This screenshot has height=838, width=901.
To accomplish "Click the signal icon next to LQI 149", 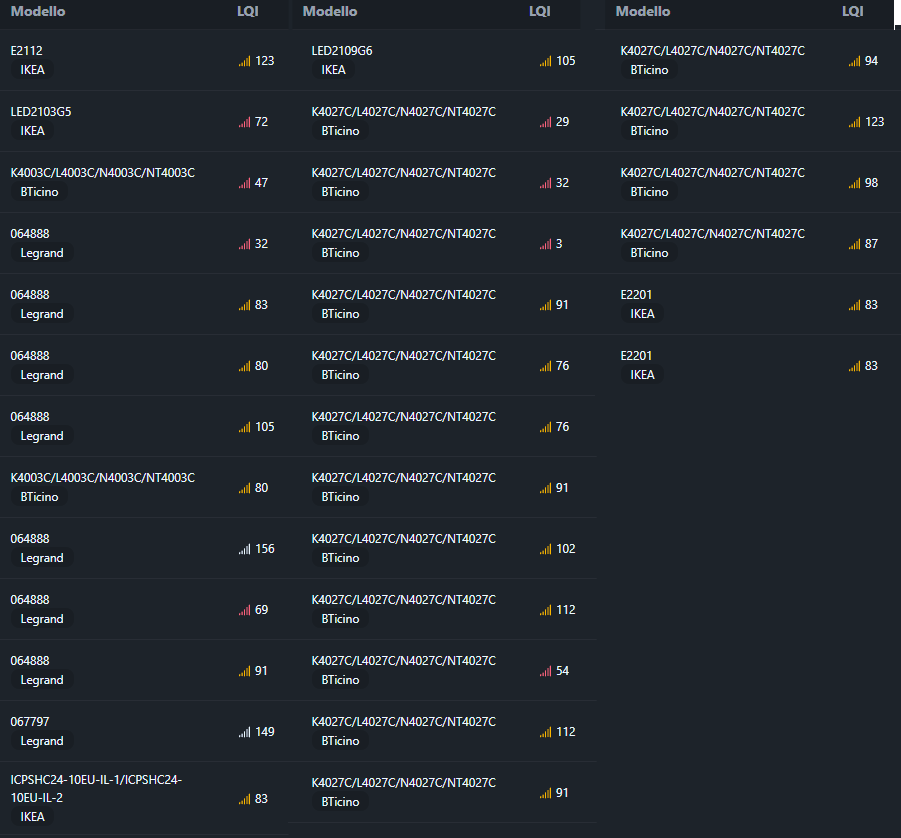I will [x=244, y=732].
